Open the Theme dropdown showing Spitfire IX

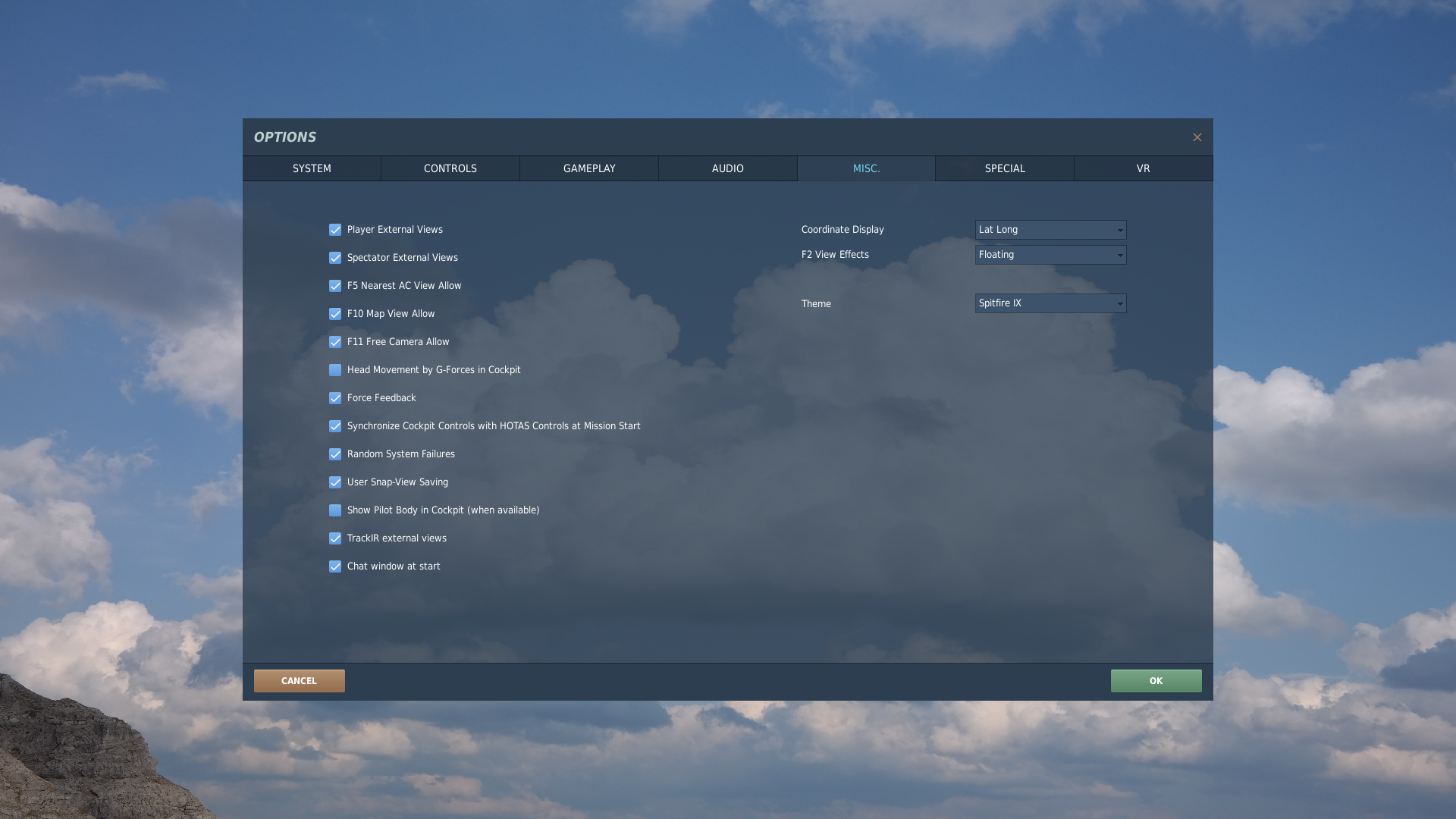pyautogui.click(x=1050, y=303)
